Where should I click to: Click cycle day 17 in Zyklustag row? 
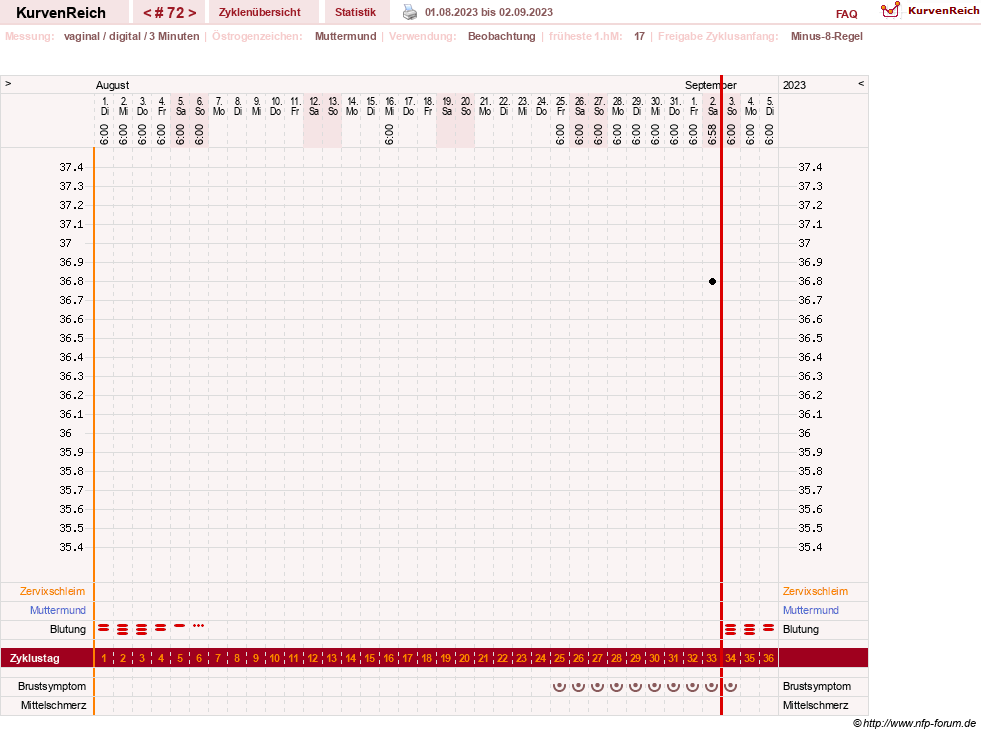[407, 658]
